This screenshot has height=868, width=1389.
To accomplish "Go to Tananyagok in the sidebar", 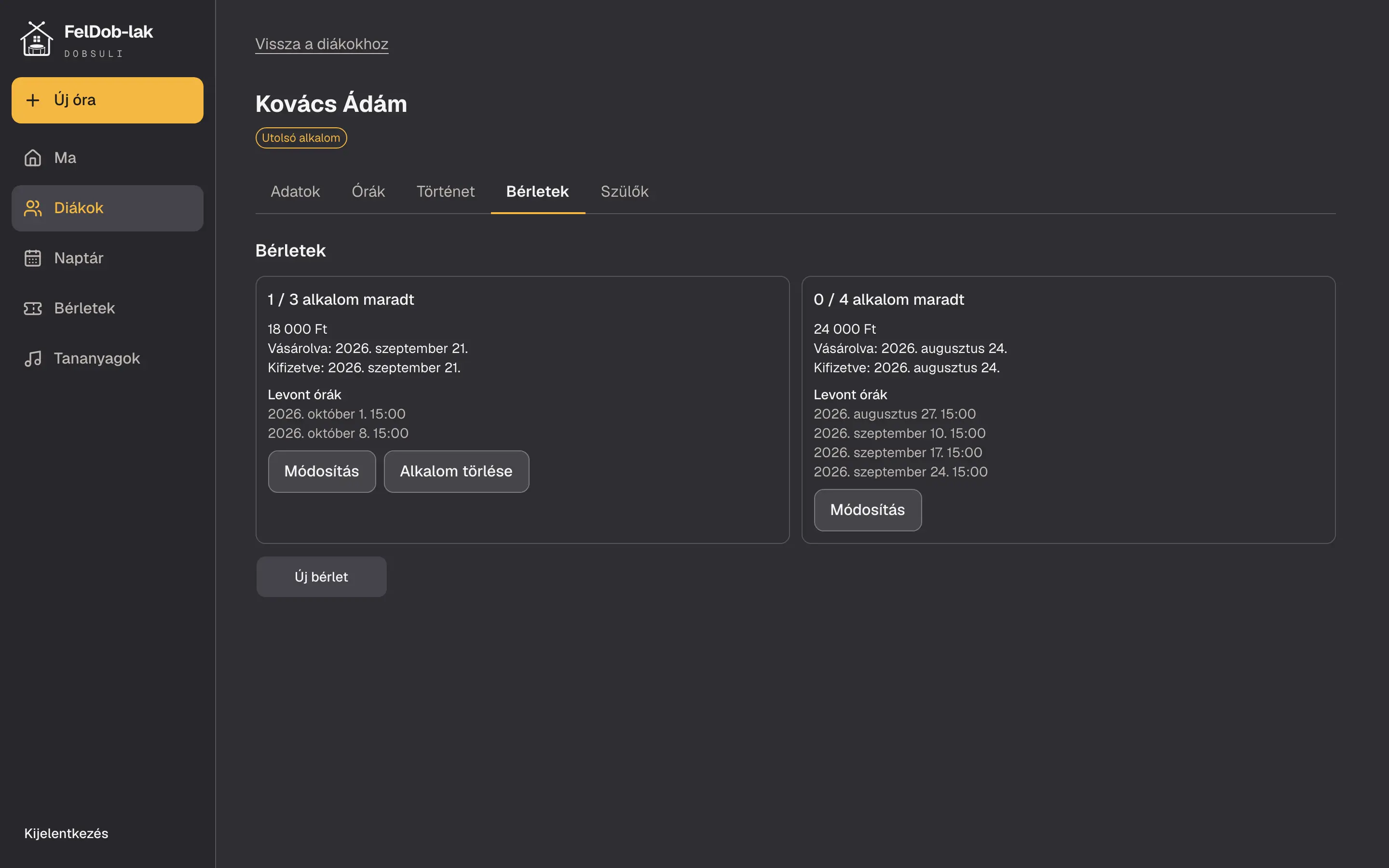I will pos(108,358).
